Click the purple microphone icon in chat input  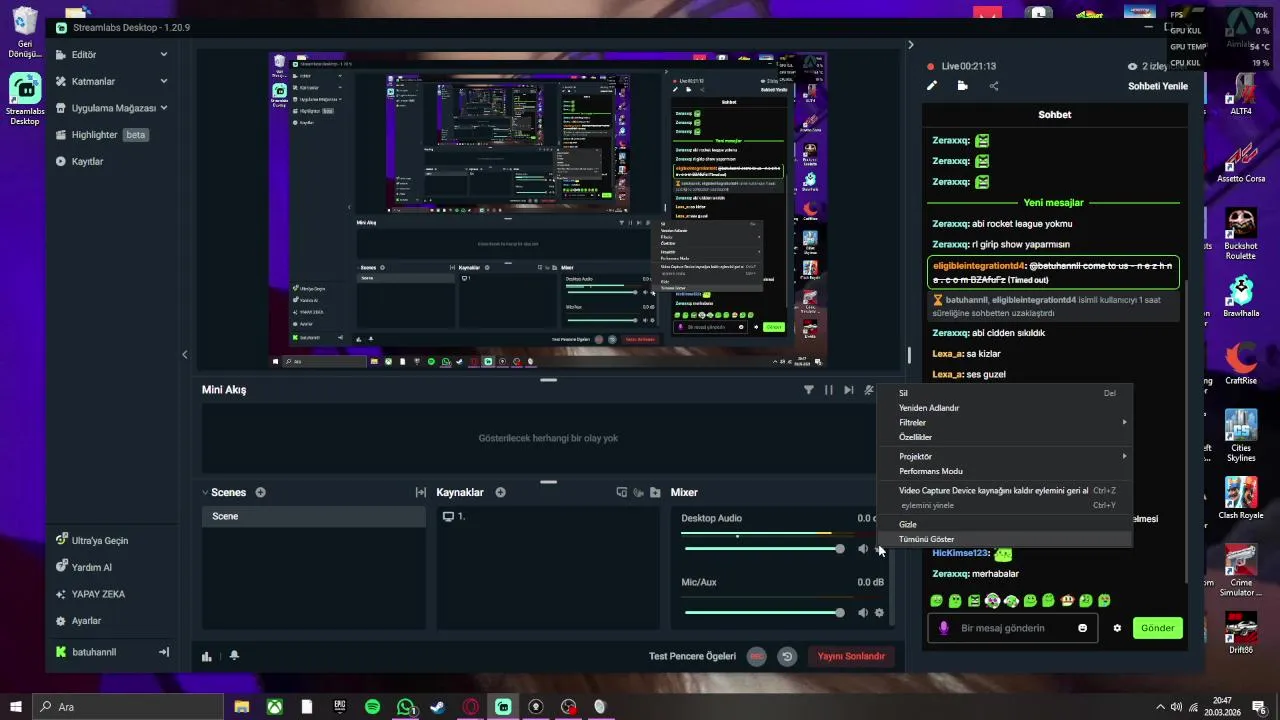point(943,628)
